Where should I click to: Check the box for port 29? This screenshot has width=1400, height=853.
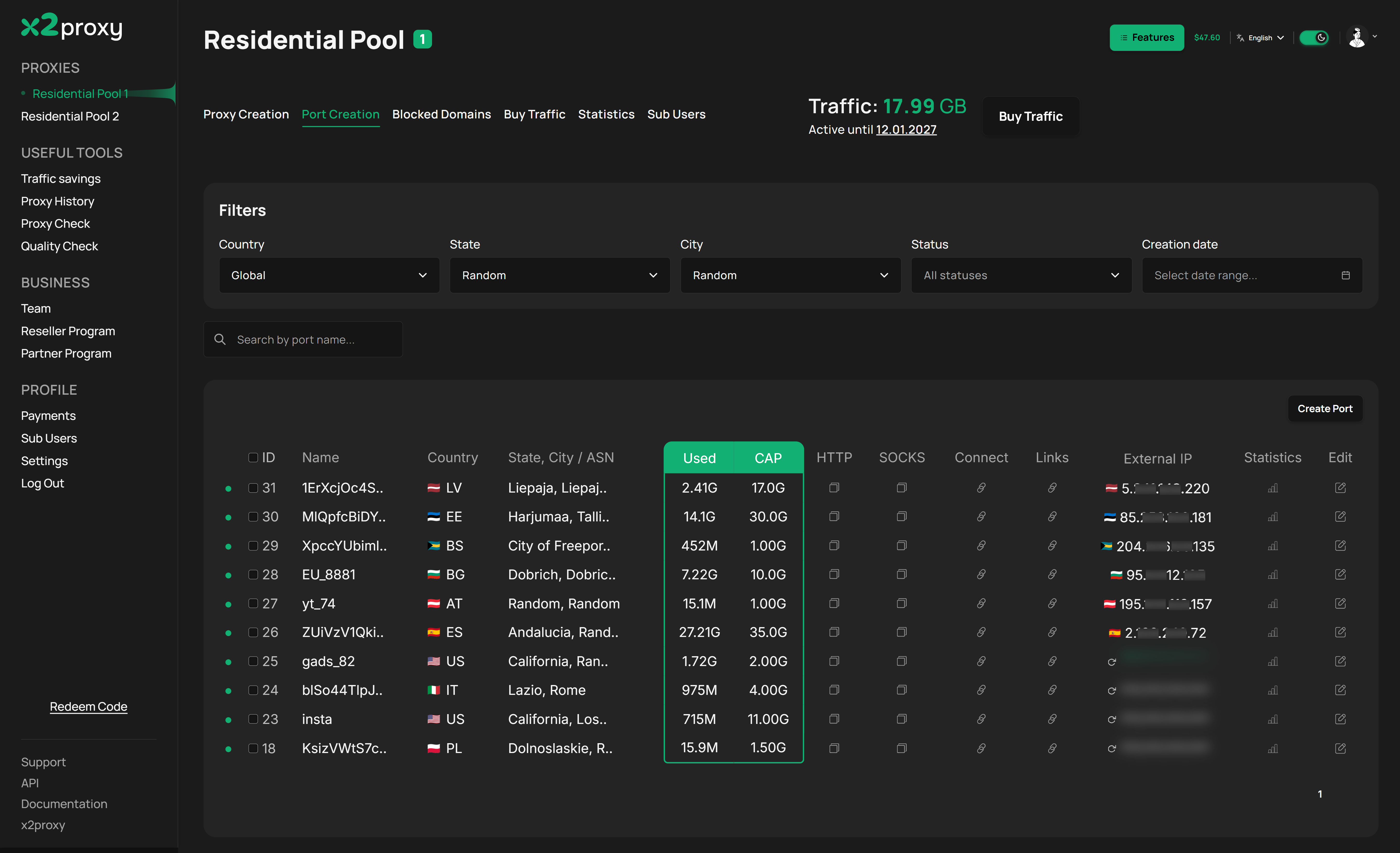click(x=253, y=546)
